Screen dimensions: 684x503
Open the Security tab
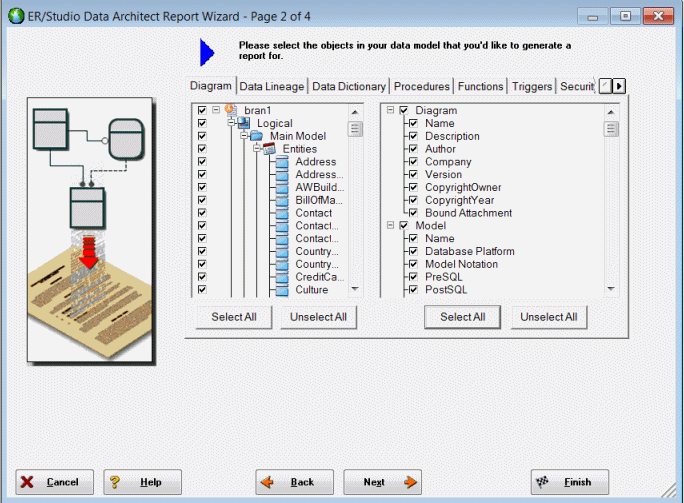[577, 86]
